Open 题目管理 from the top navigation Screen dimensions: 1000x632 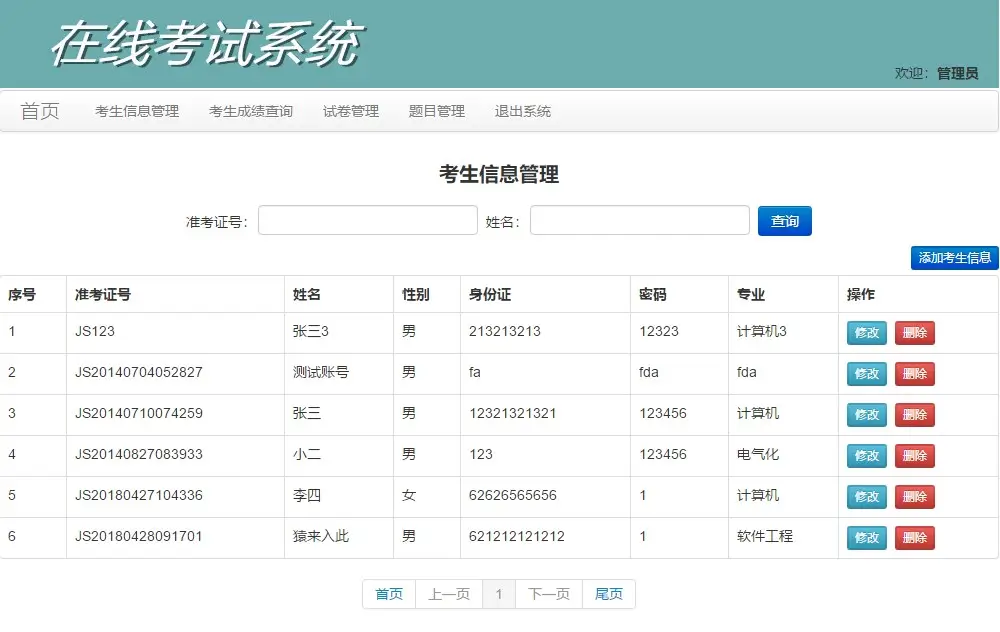436,111
